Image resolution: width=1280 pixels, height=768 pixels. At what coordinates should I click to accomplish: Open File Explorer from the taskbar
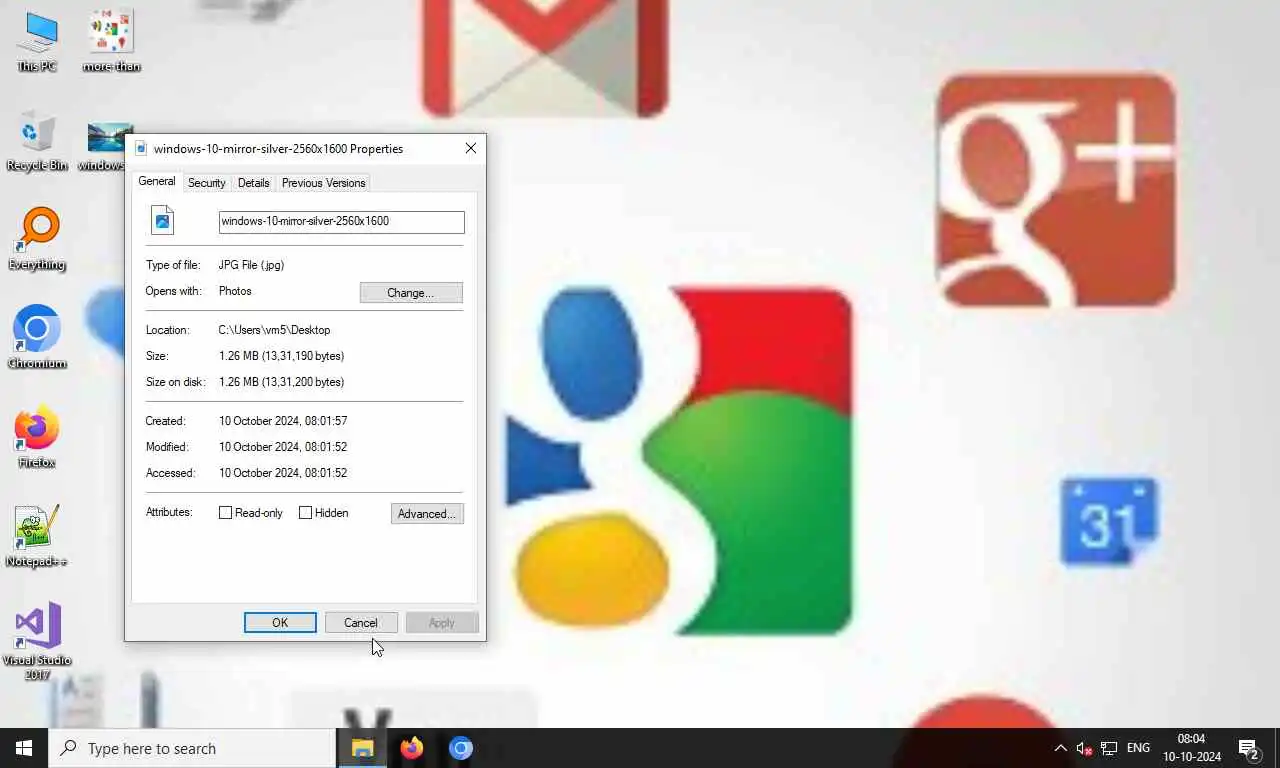point(362,748)
